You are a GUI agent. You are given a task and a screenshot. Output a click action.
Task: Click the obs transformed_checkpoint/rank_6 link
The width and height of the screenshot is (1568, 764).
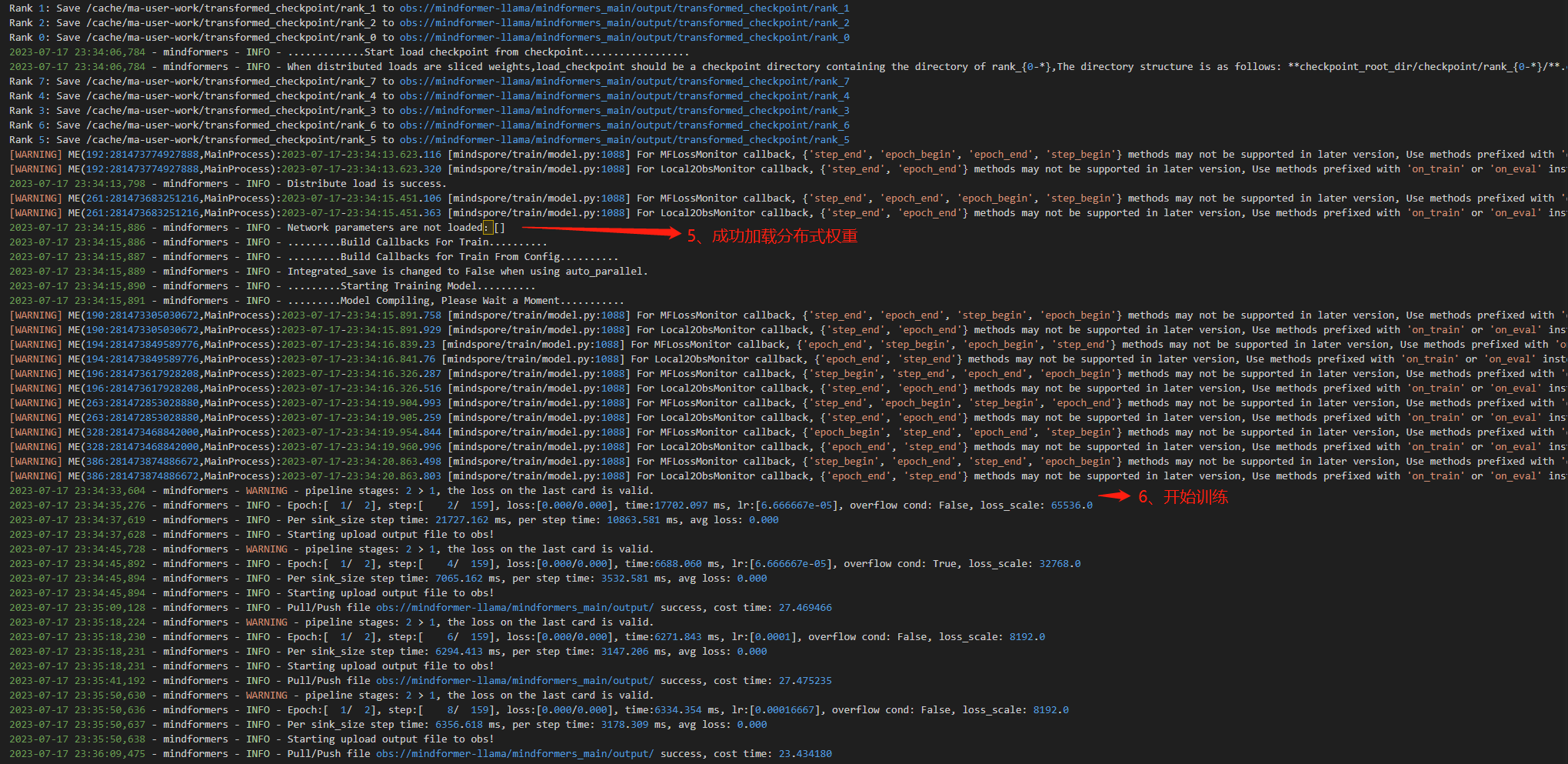click(x=624, y=125)
